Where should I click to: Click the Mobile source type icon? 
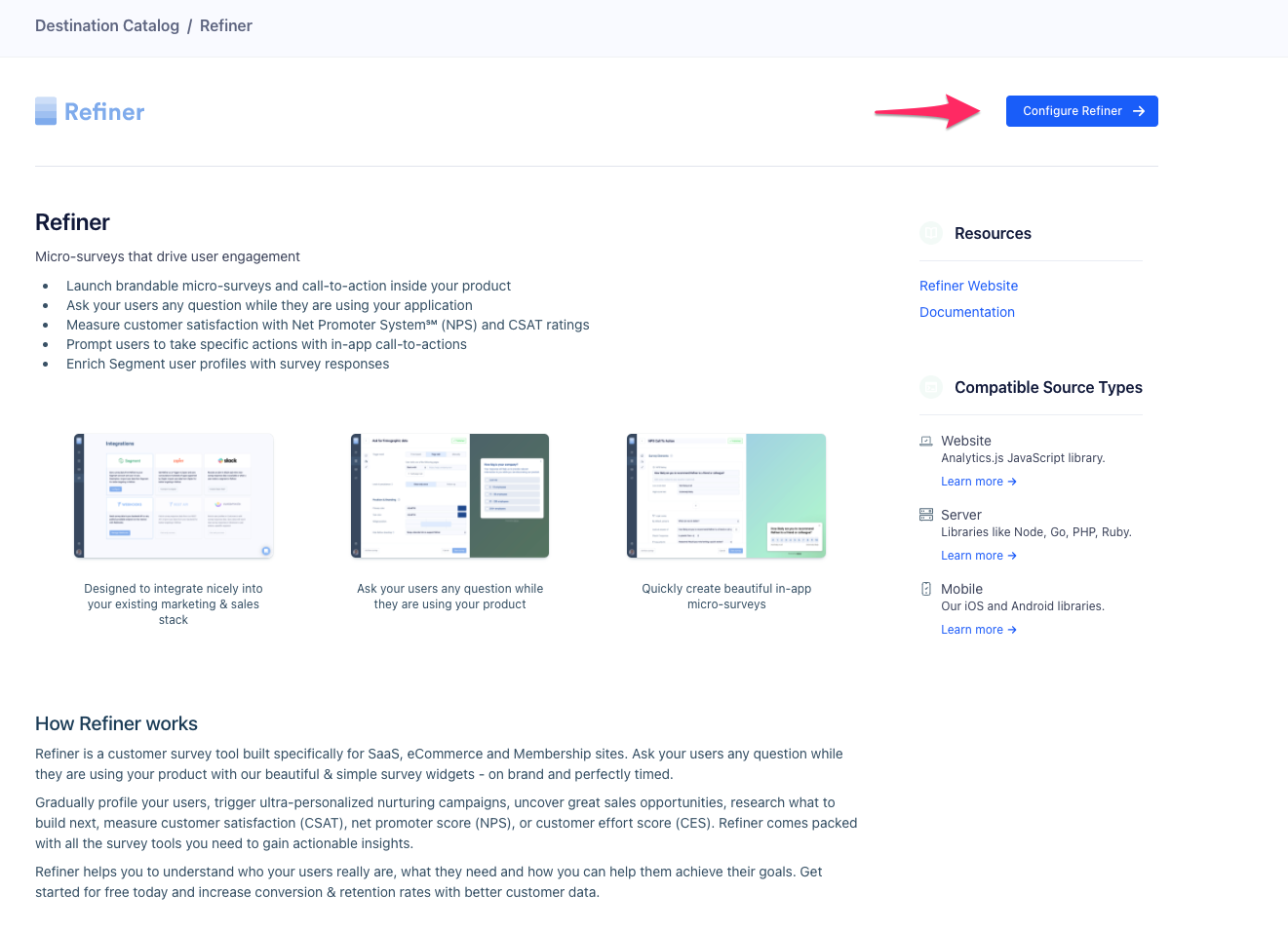[x=926, y=589]
